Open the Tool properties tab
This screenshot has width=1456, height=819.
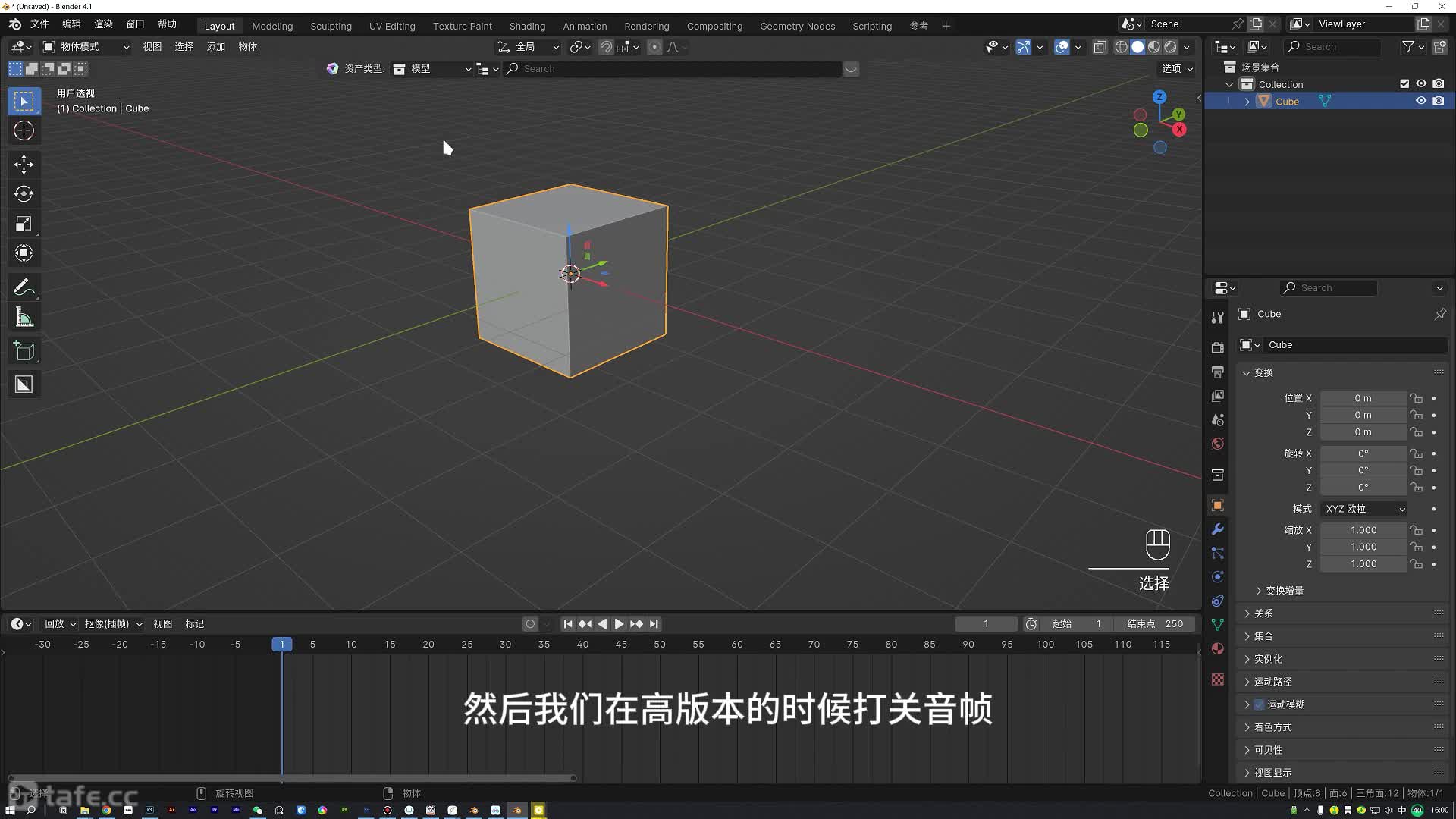[1218, 317]
